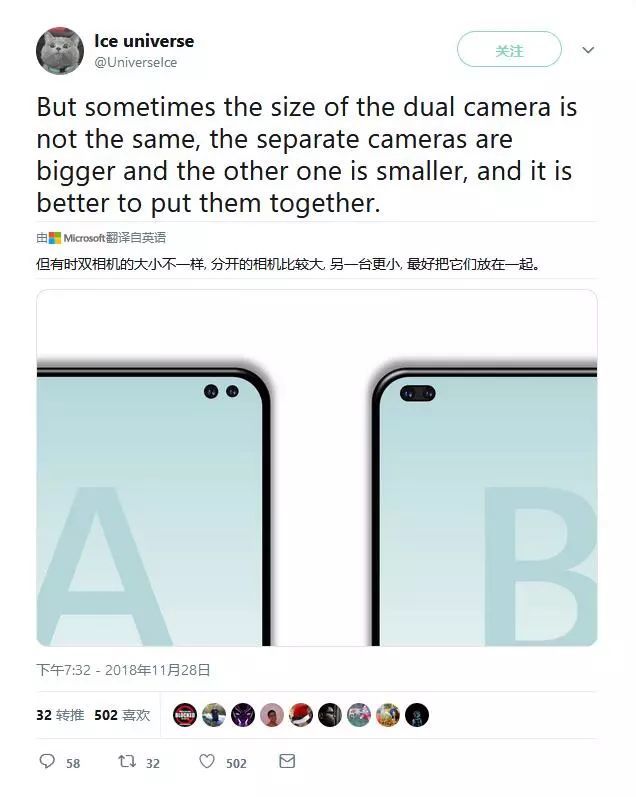The height and width of the screenshot is (797, 636).
Task: Follow the account with 关注 button
Action: 509,49
